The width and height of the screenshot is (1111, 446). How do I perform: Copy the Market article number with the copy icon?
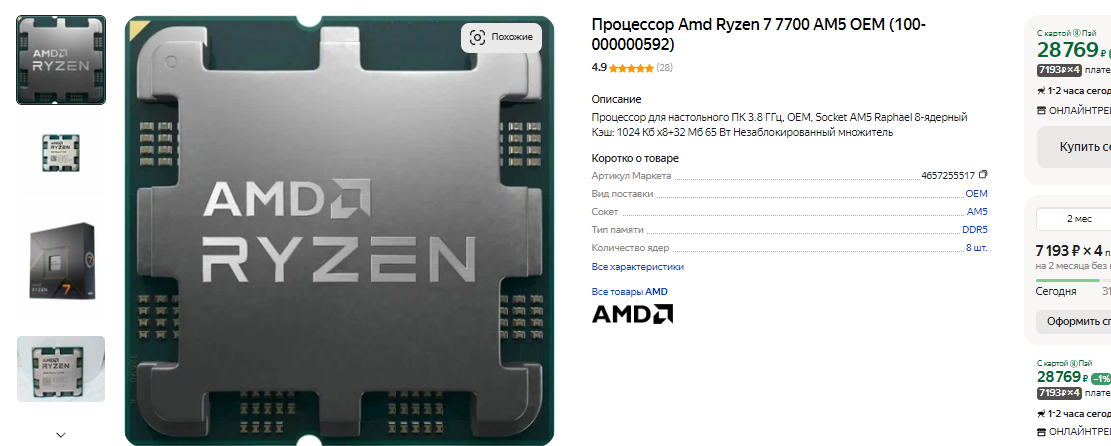point(983,174)
